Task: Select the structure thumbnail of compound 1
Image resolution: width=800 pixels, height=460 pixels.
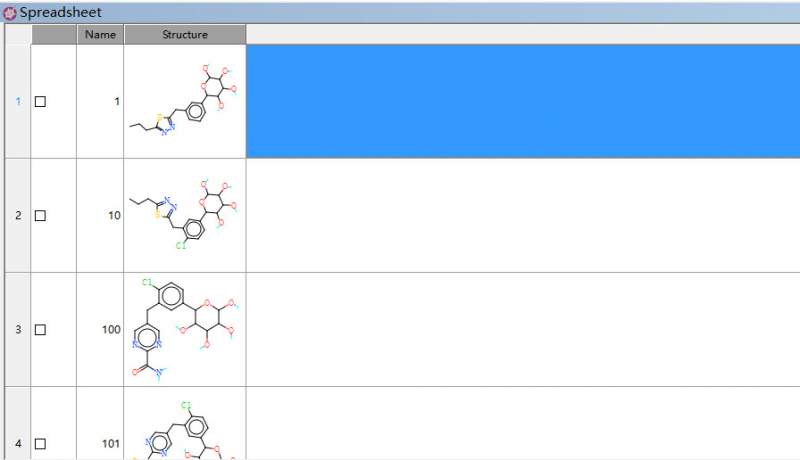Action: click(x=185, y=101)
